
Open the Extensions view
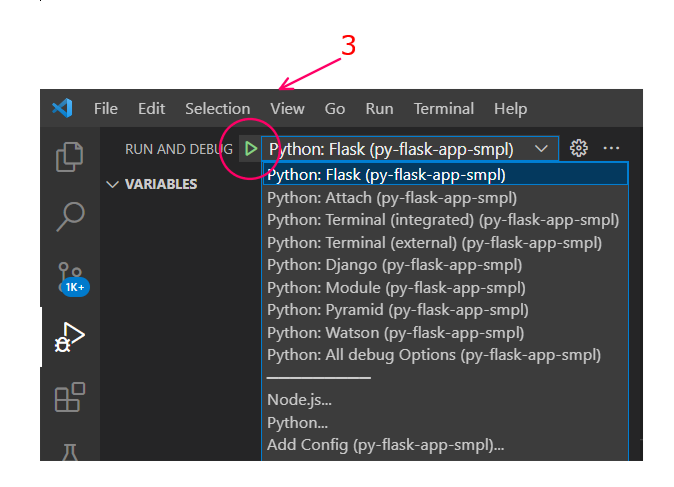pos(69,397)
